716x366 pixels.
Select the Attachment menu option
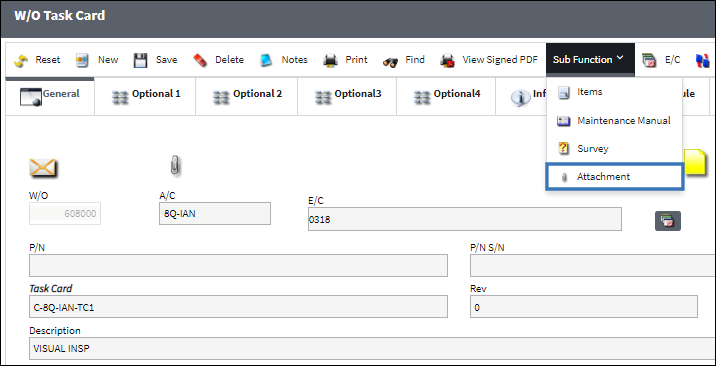coord(614,177)
